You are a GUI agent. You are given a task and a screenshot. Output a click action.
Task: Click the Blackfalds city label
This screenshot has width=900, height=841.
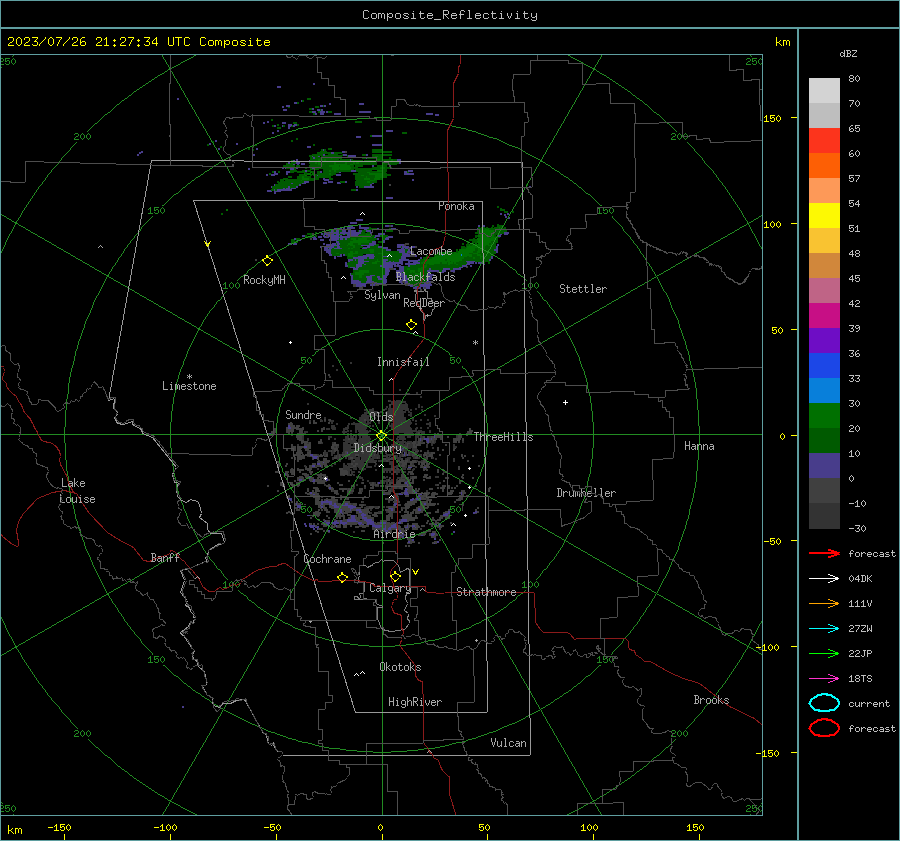[425, 277]
